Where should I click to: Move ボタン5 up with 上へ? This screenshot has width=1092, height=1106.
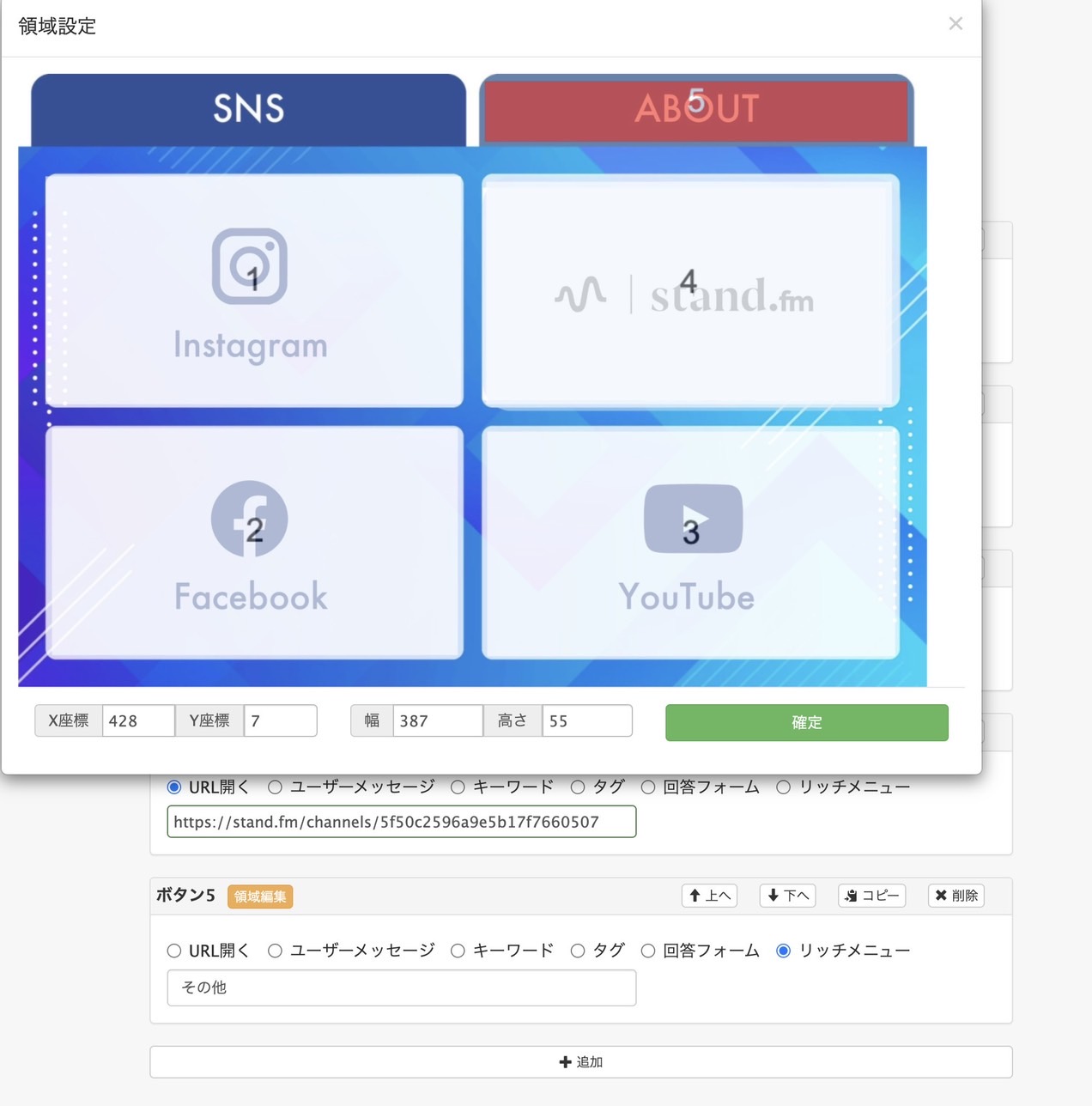[x=709, y=896]
